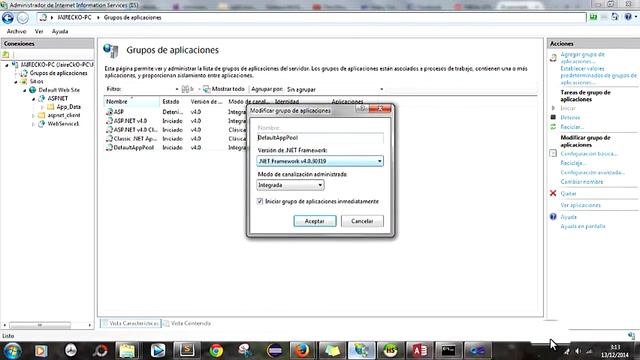Click the aspnet_client folder icon
The width and height of the screenshot is (640, 360).
coord(42,116)
